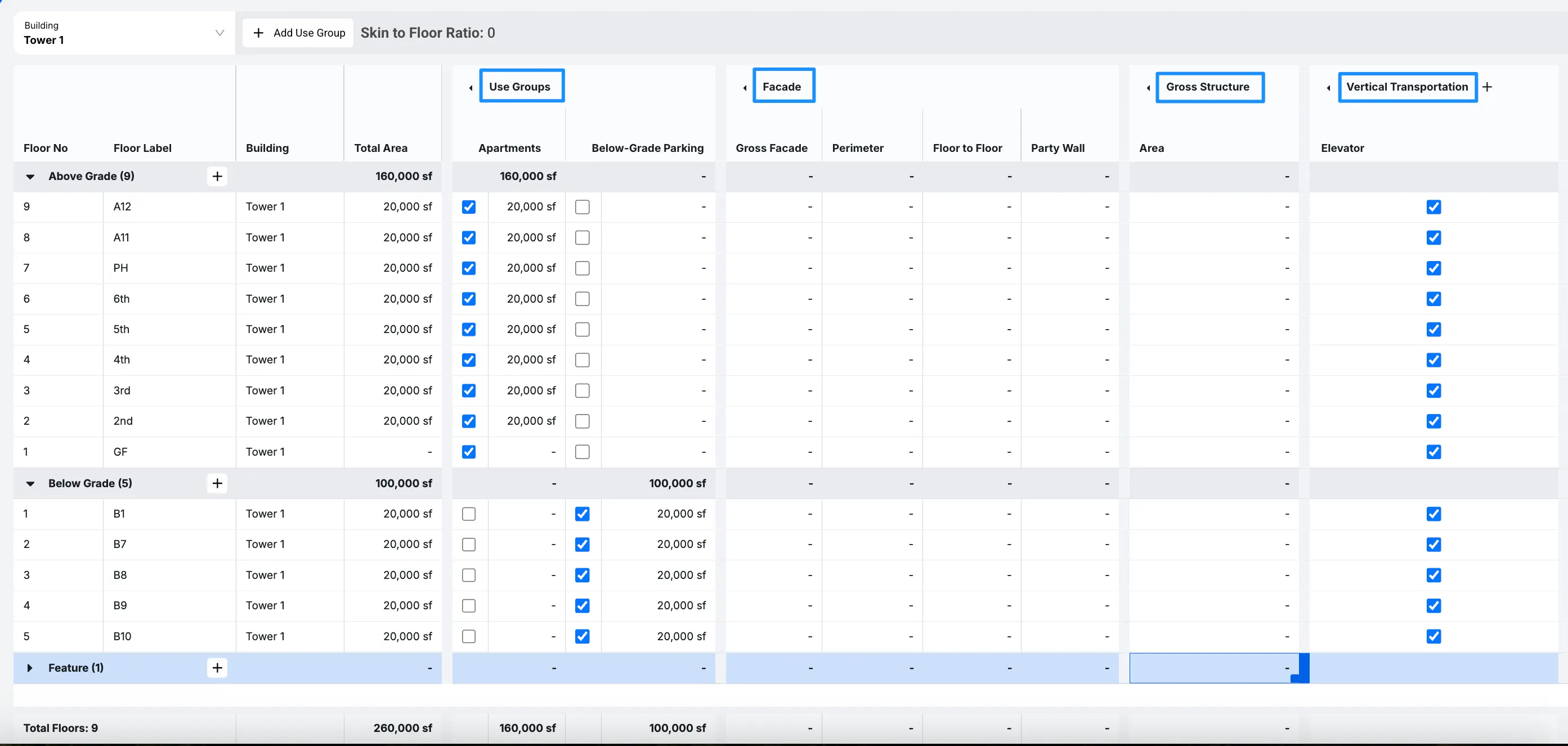Click the Add Use Group button

(298, 33)
